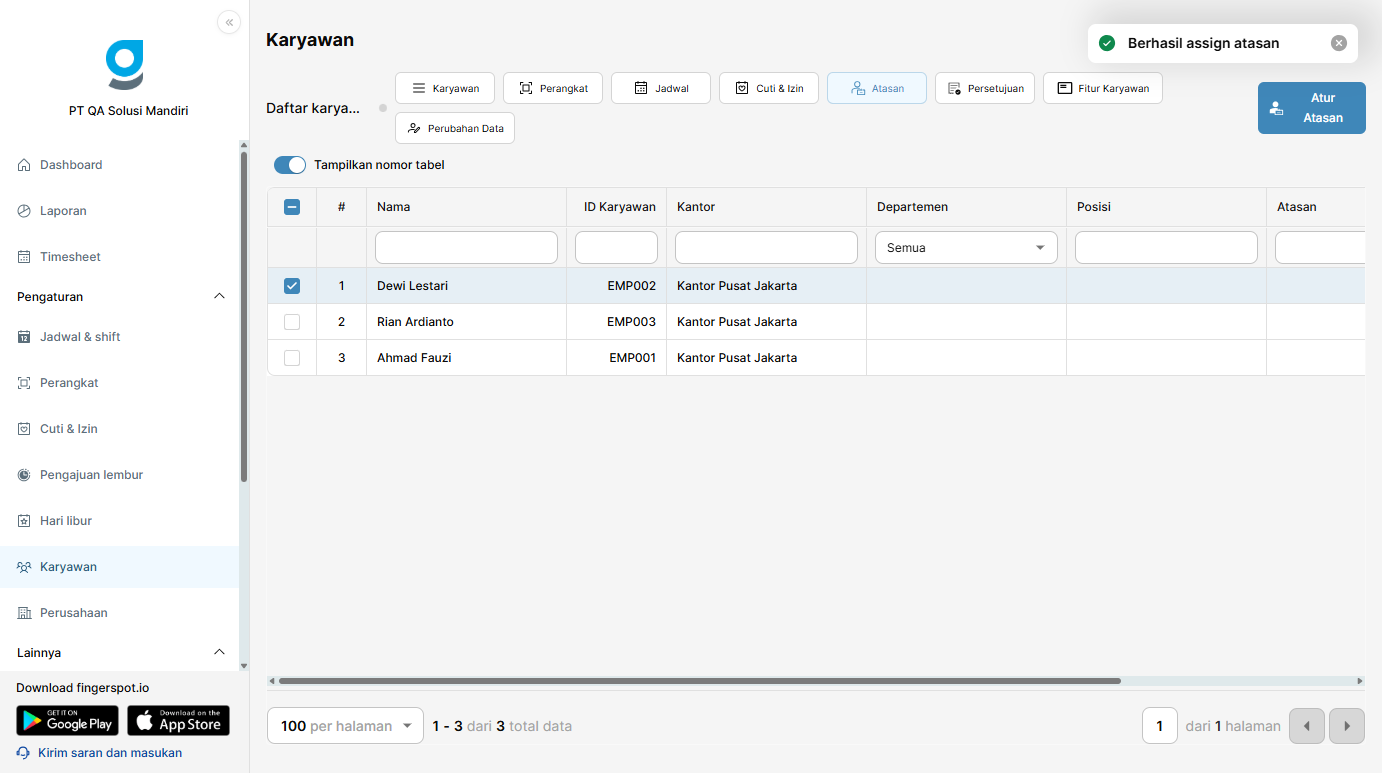This screenshot has width=1382, height=773.
Task: Click the Atur Atasan button
Action: (1312, 108)
